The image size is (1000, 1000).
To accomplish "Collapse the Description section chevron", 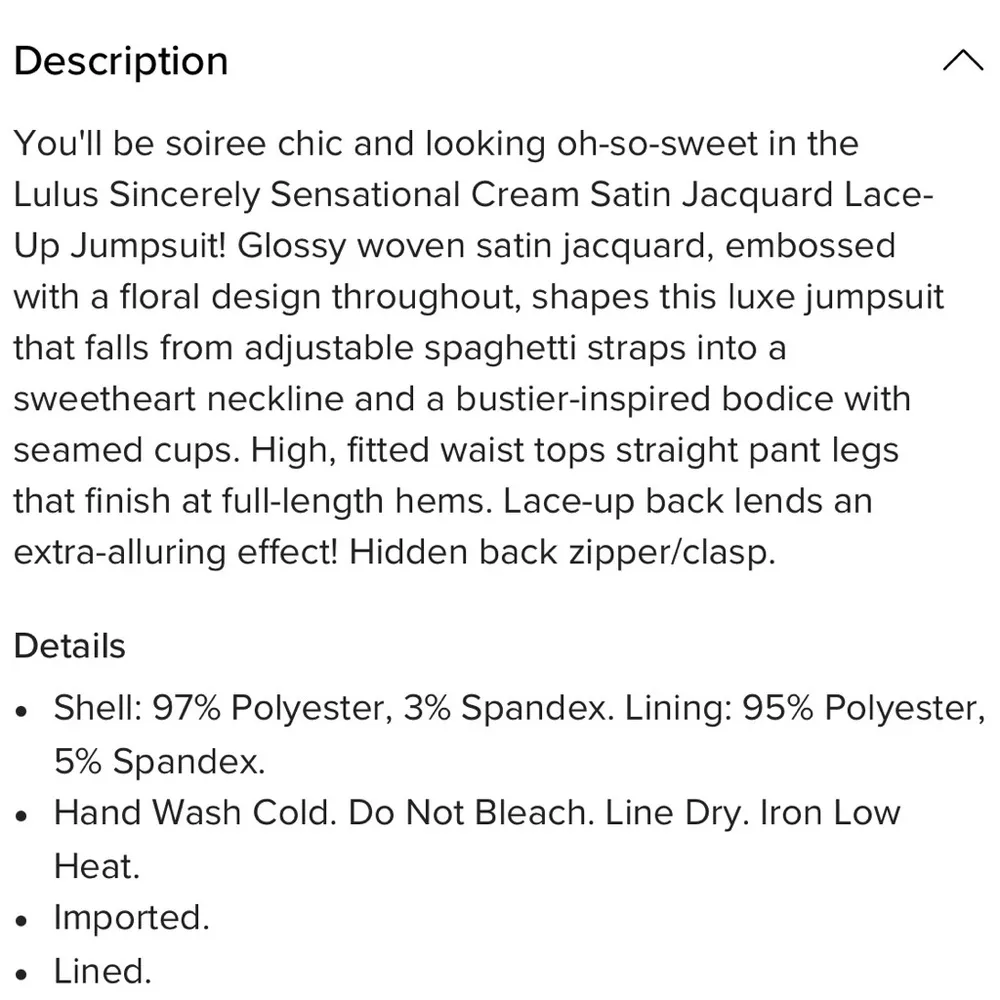I will coord(962,62).
